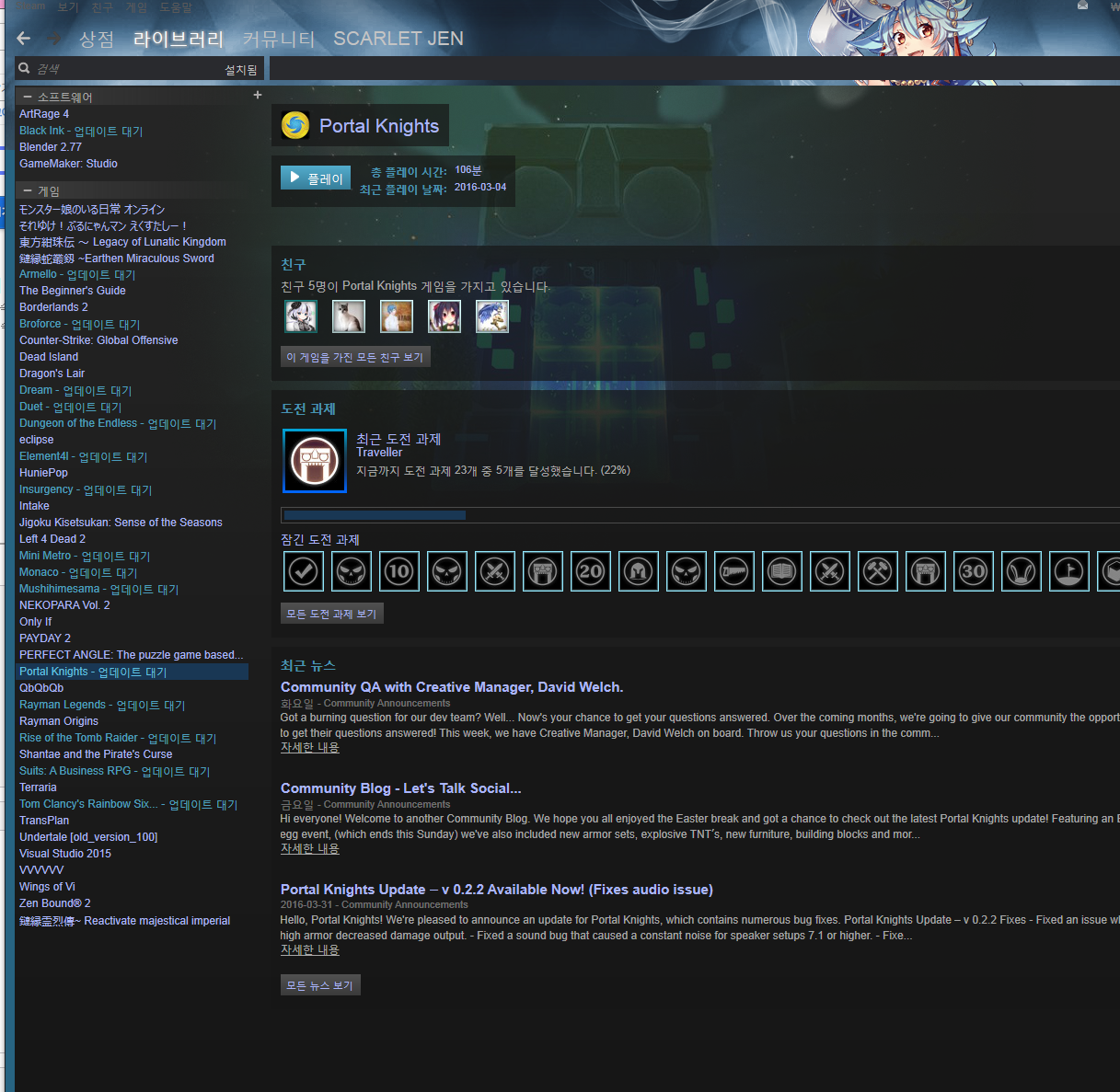Click 모든 도전 과제 보기 button
Image resolution: width=1120 pixels, height=1092 pixels.
(x=331, y=614)
